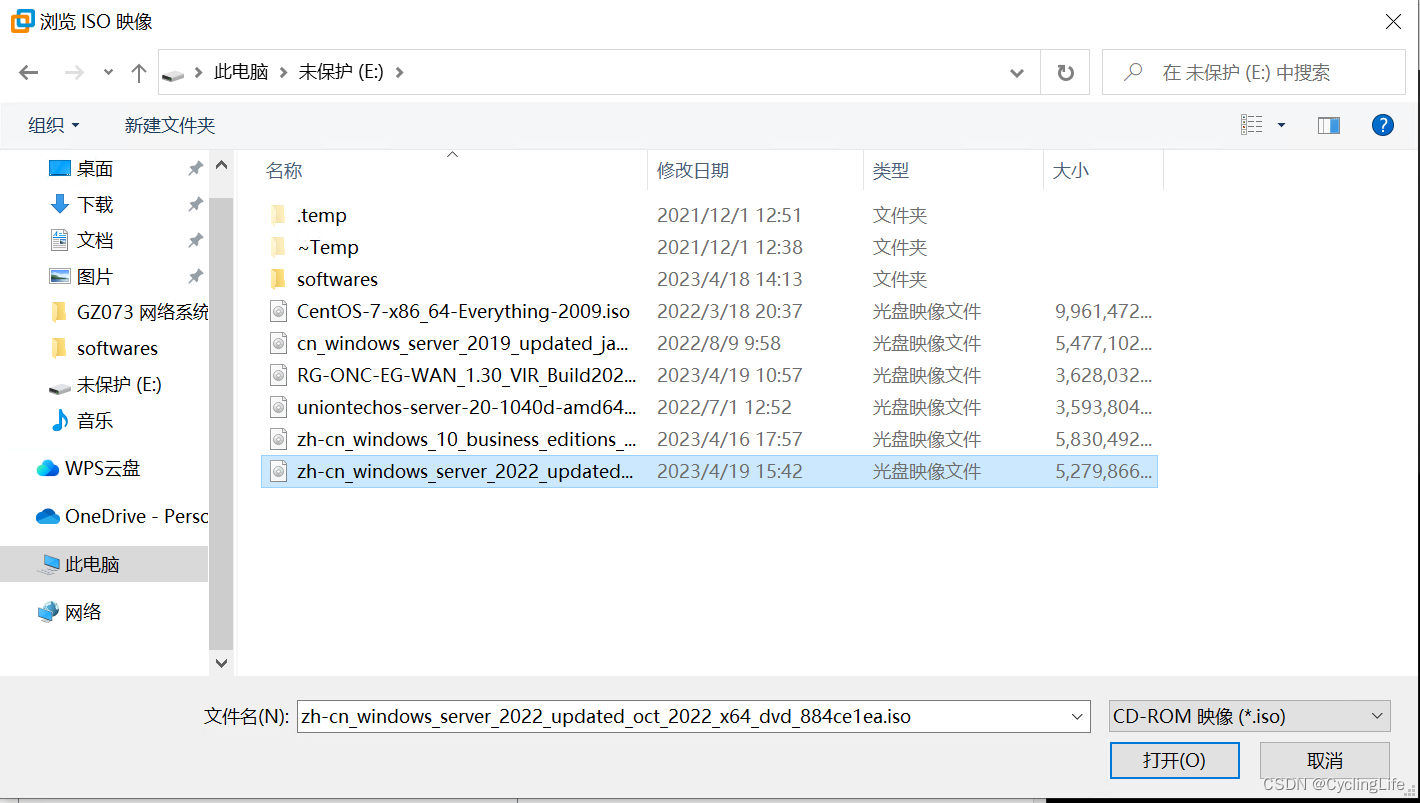Click the Back navigation arrow
The width and height of the screenshot is (1420, 803).
pos(28,73)
